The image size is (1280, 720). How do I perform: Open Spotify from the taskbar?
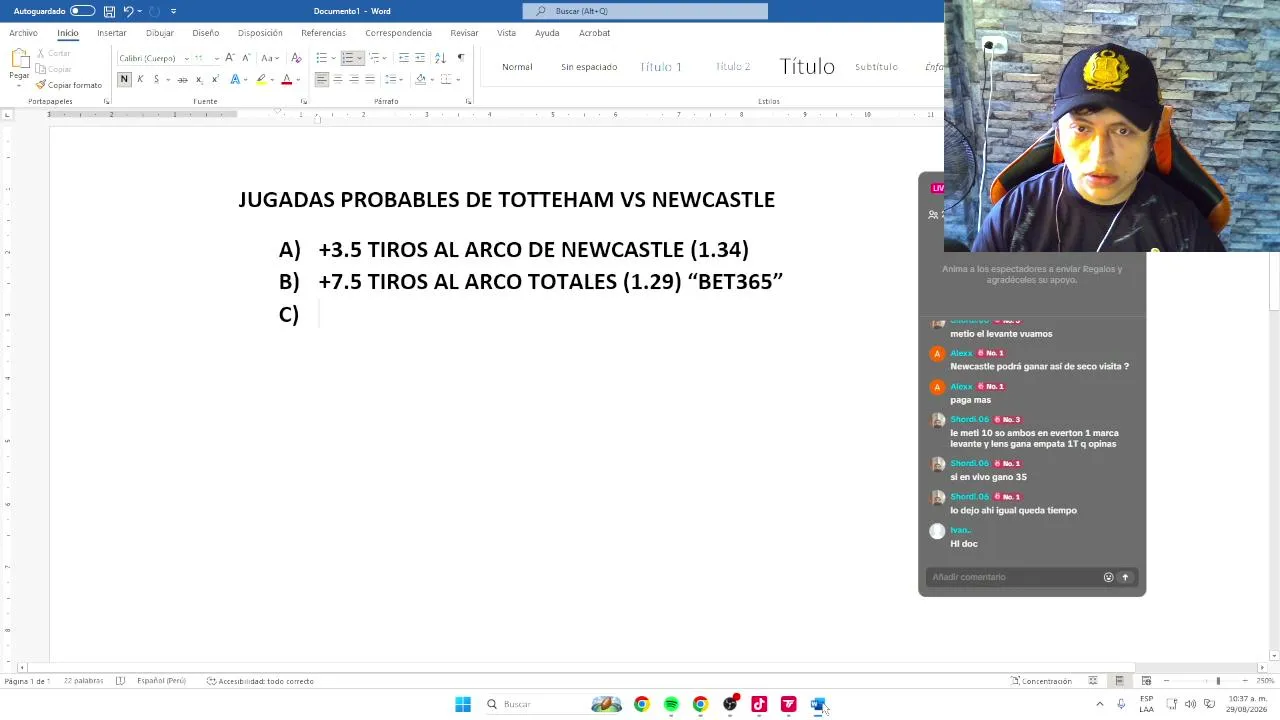(x=671, y=704)
